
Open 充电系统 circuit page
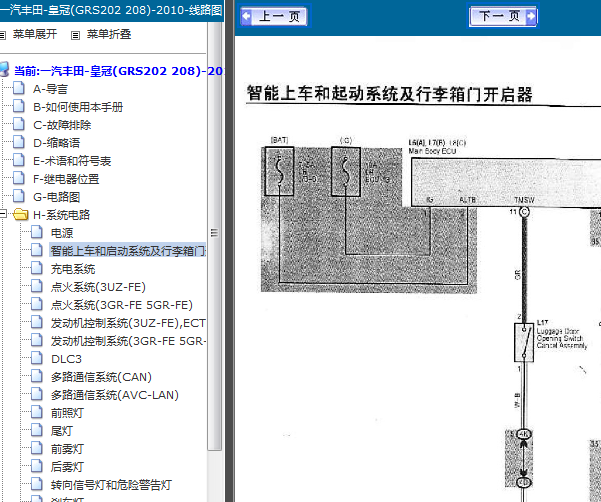73,269
